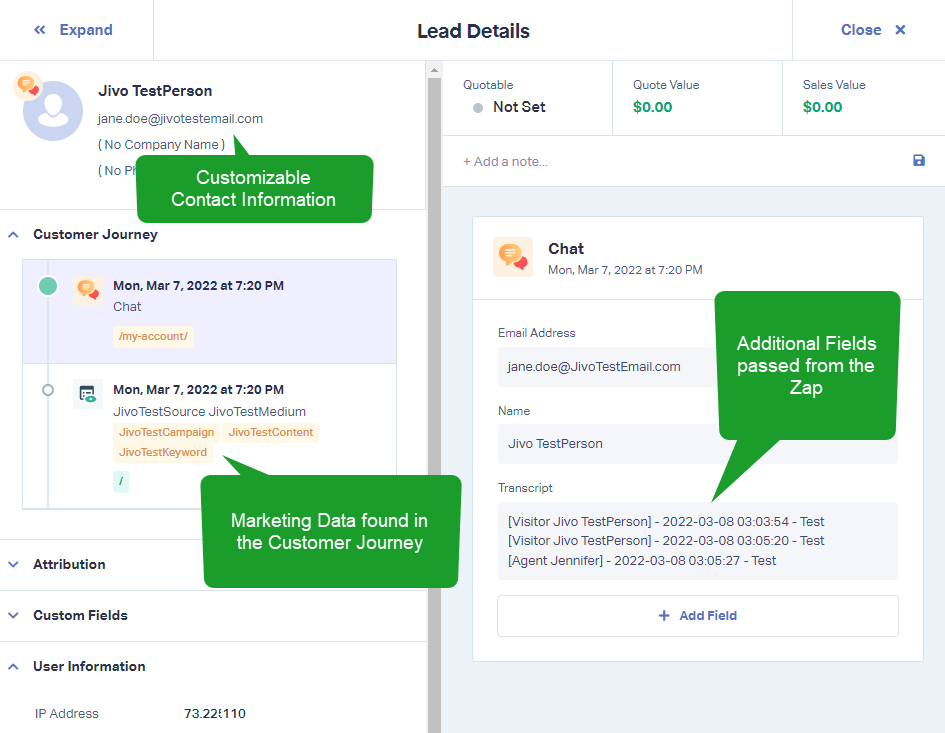Click the X icon next to Close
This screenshot has height=733, width=945.
[x=900, y=30]
